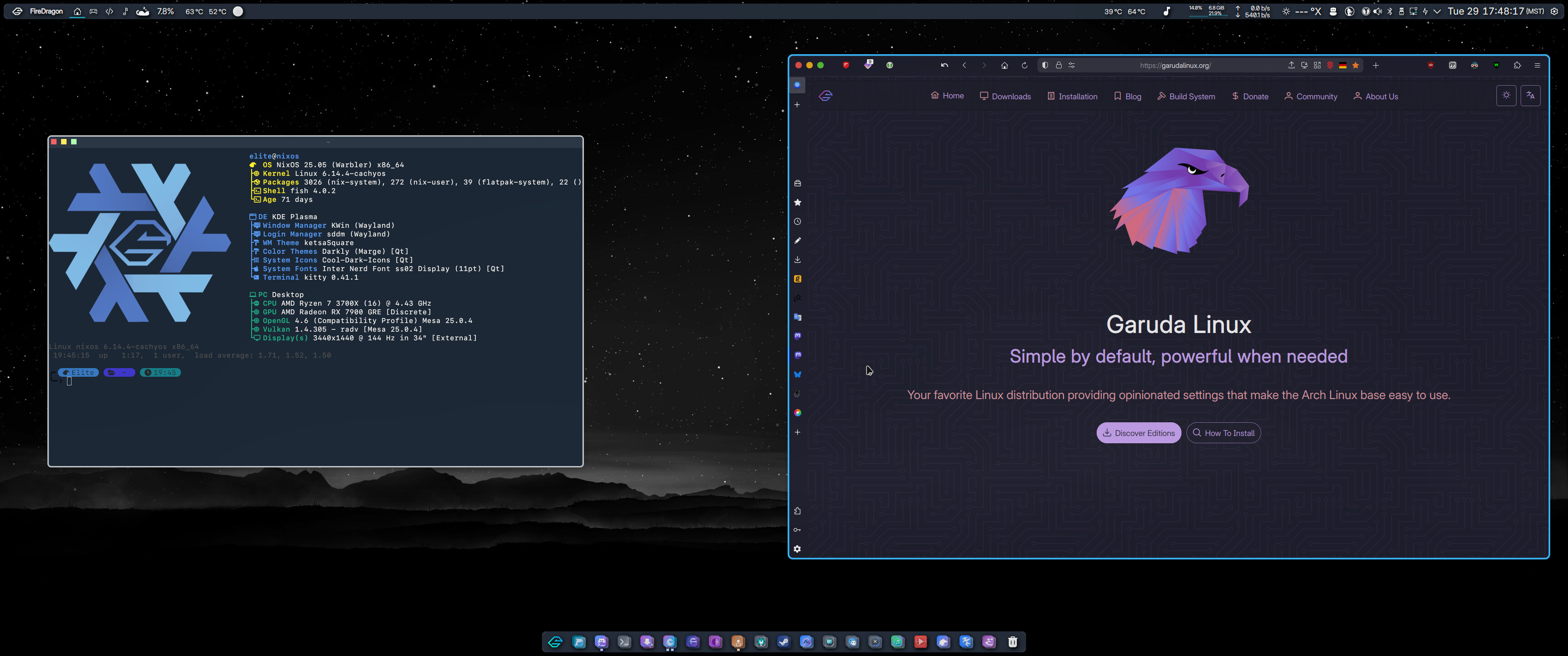Open the downloads arrow in browser sidebar
The height and width of the screenshot is (656, 1568).
click(x=797, y=259)
